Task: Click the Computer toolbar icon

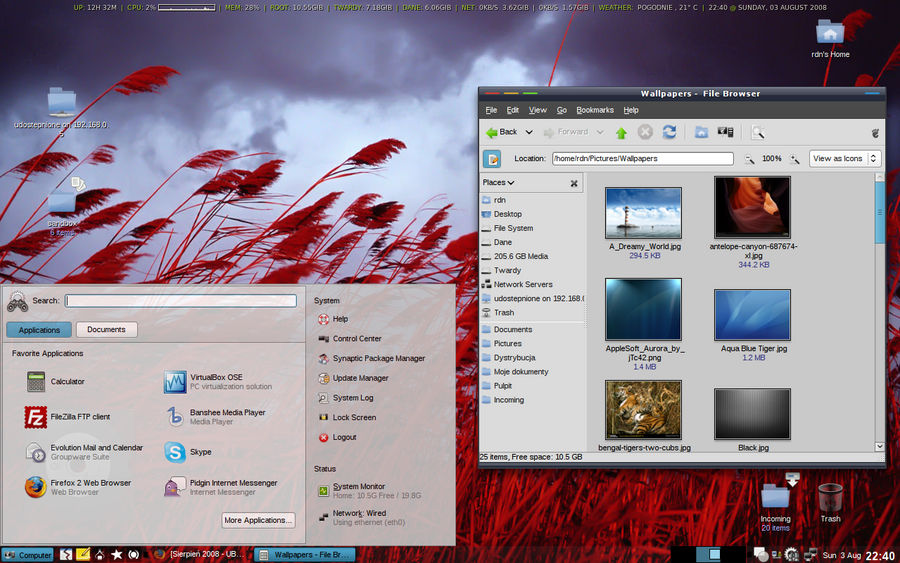Action: (726, 132)
